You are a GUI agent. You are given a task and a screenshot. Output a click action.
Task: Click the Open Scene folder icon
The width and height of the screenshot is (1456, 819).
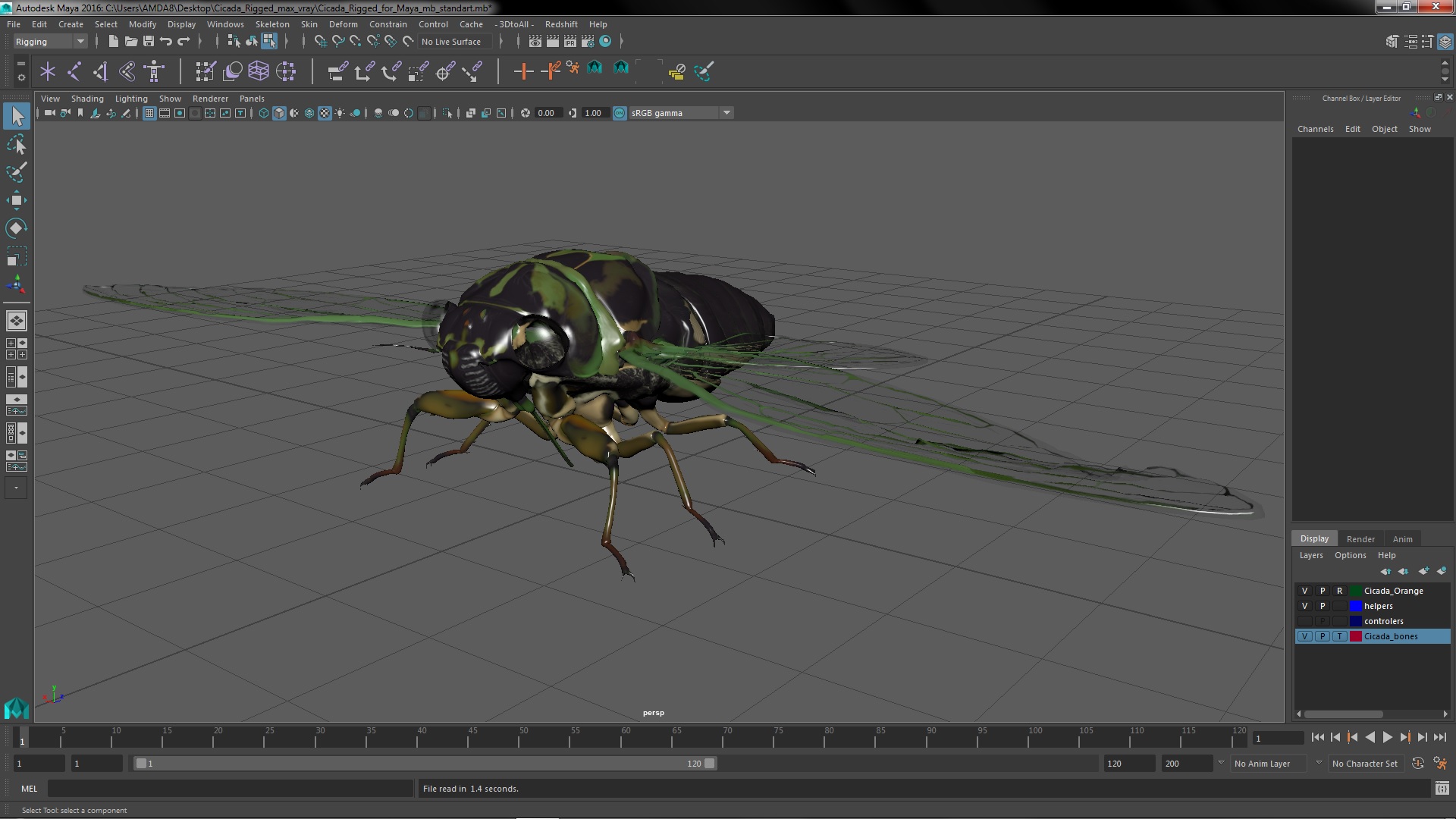(130, 42)
